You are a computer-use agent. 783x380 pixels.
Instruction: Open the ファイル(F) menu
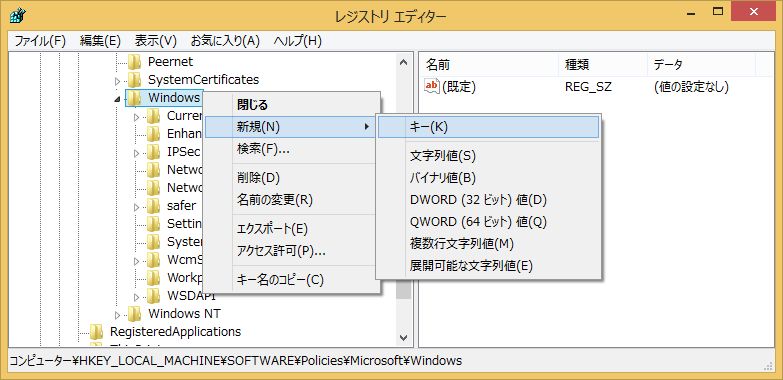pyautogui.click(x=40, y=41)
